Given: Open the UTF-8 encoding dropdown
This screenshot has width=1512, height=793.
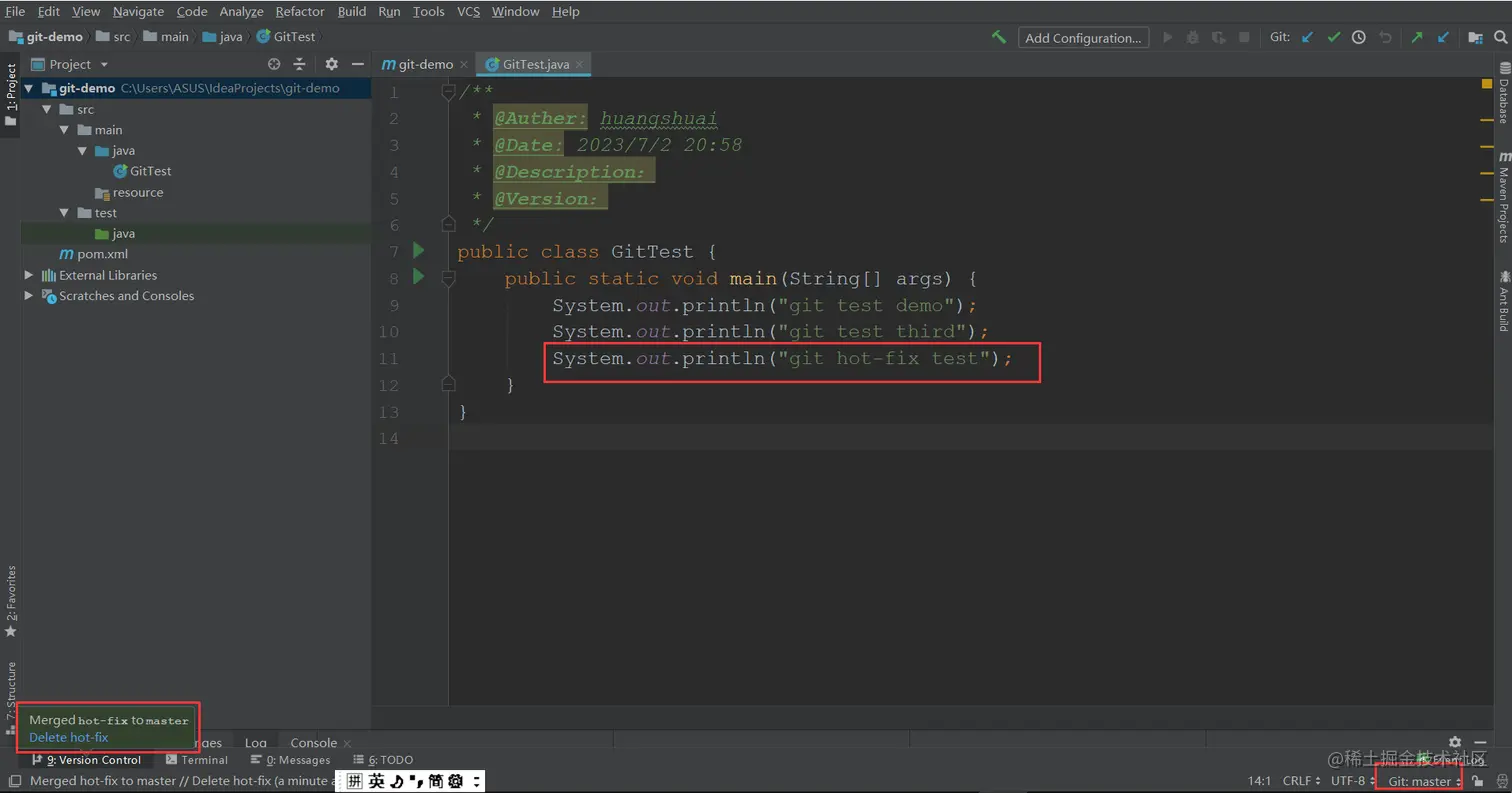Looking at the screenshot, I should (1352, 781).
